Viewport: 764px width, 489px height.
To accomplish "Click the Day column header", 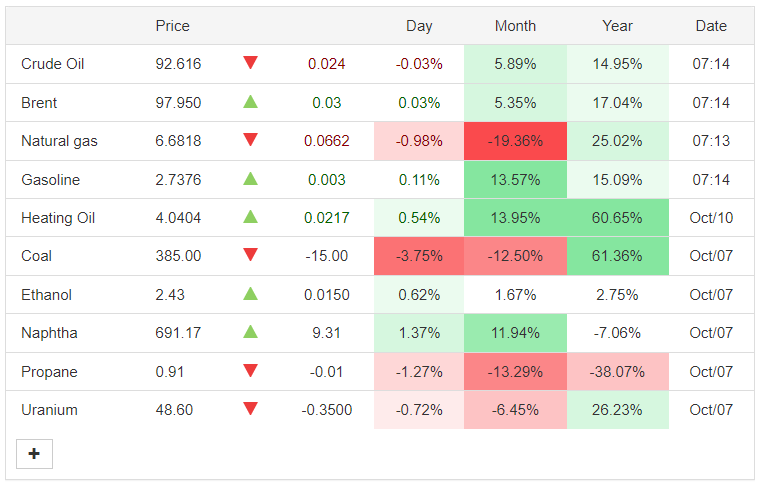I will coord(419,26).
